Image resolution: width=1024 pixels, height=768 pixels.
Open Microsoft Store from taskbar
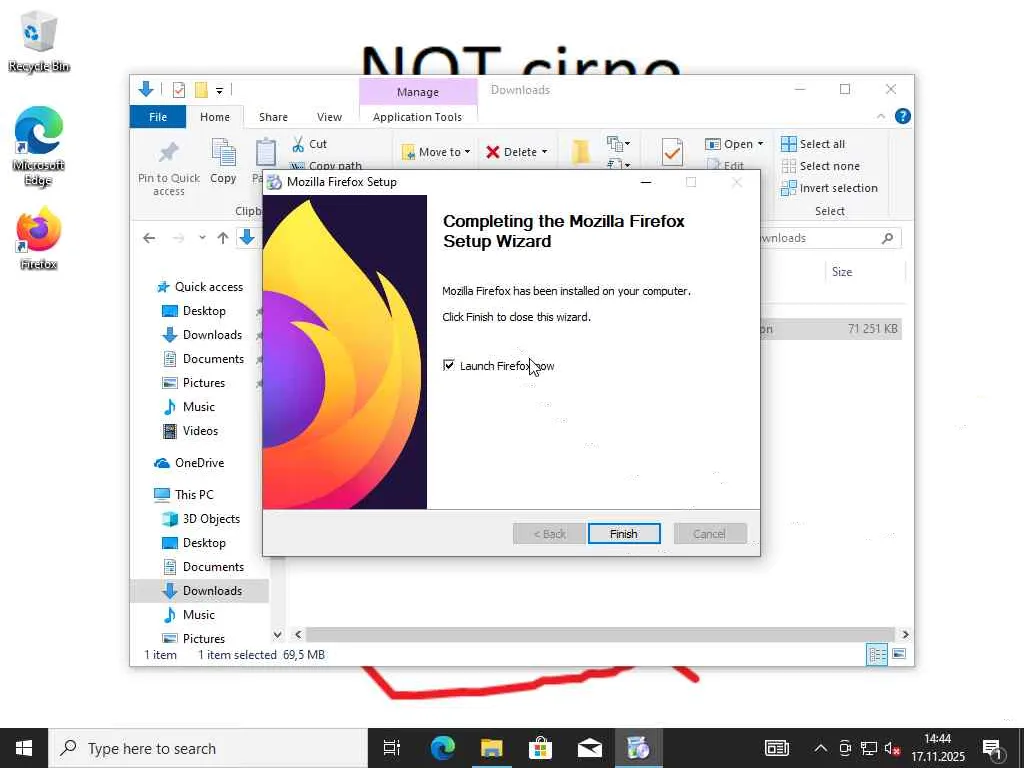point(540,748)
